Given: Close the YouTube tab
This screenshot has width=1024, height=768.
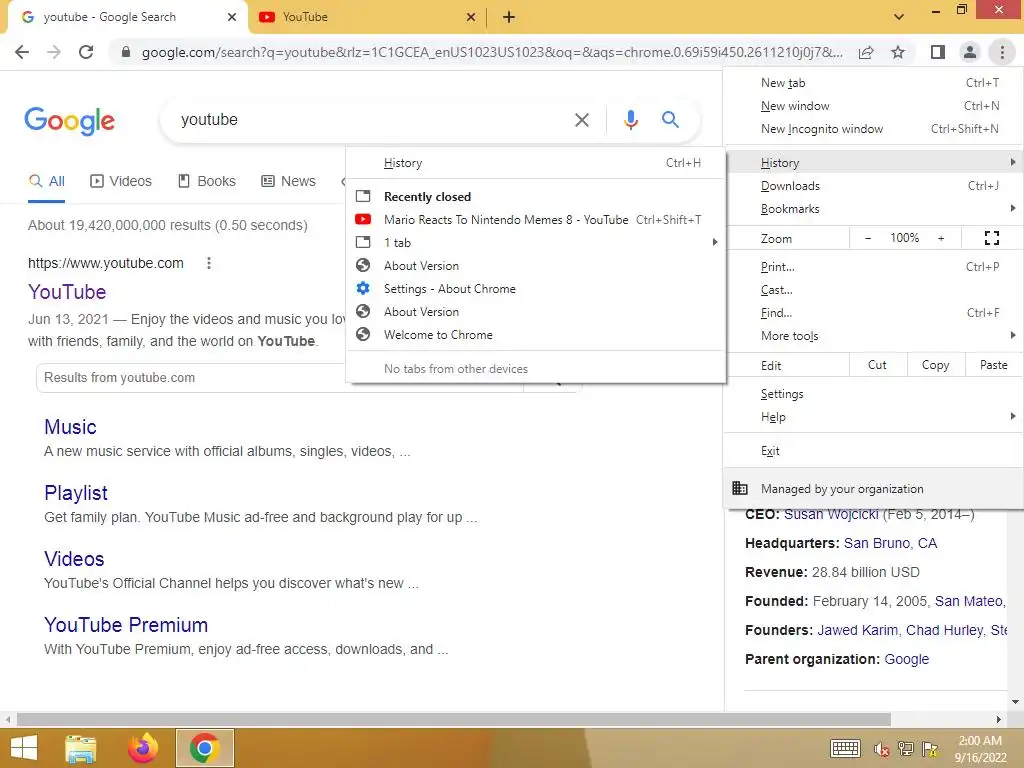Looking at the screenshot, I should point(470,17).
